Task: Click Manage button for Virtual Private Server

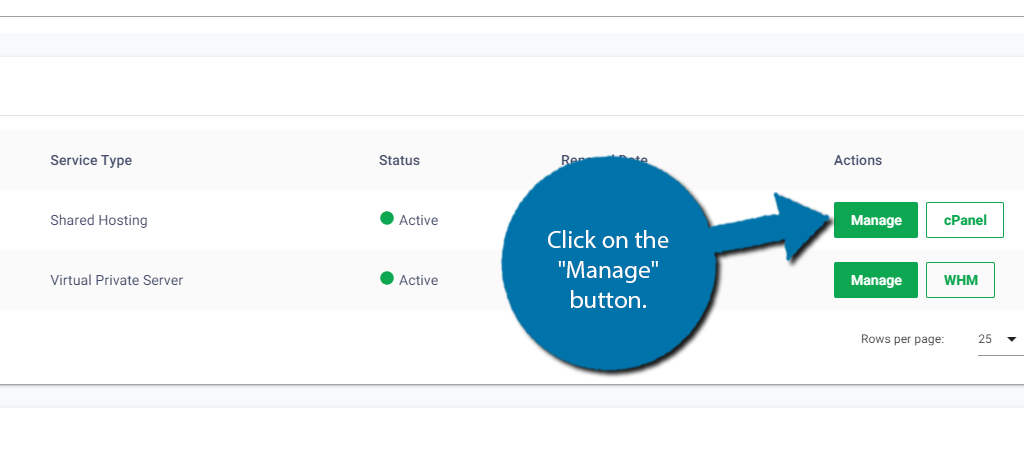Action: (x=876, y=280)
